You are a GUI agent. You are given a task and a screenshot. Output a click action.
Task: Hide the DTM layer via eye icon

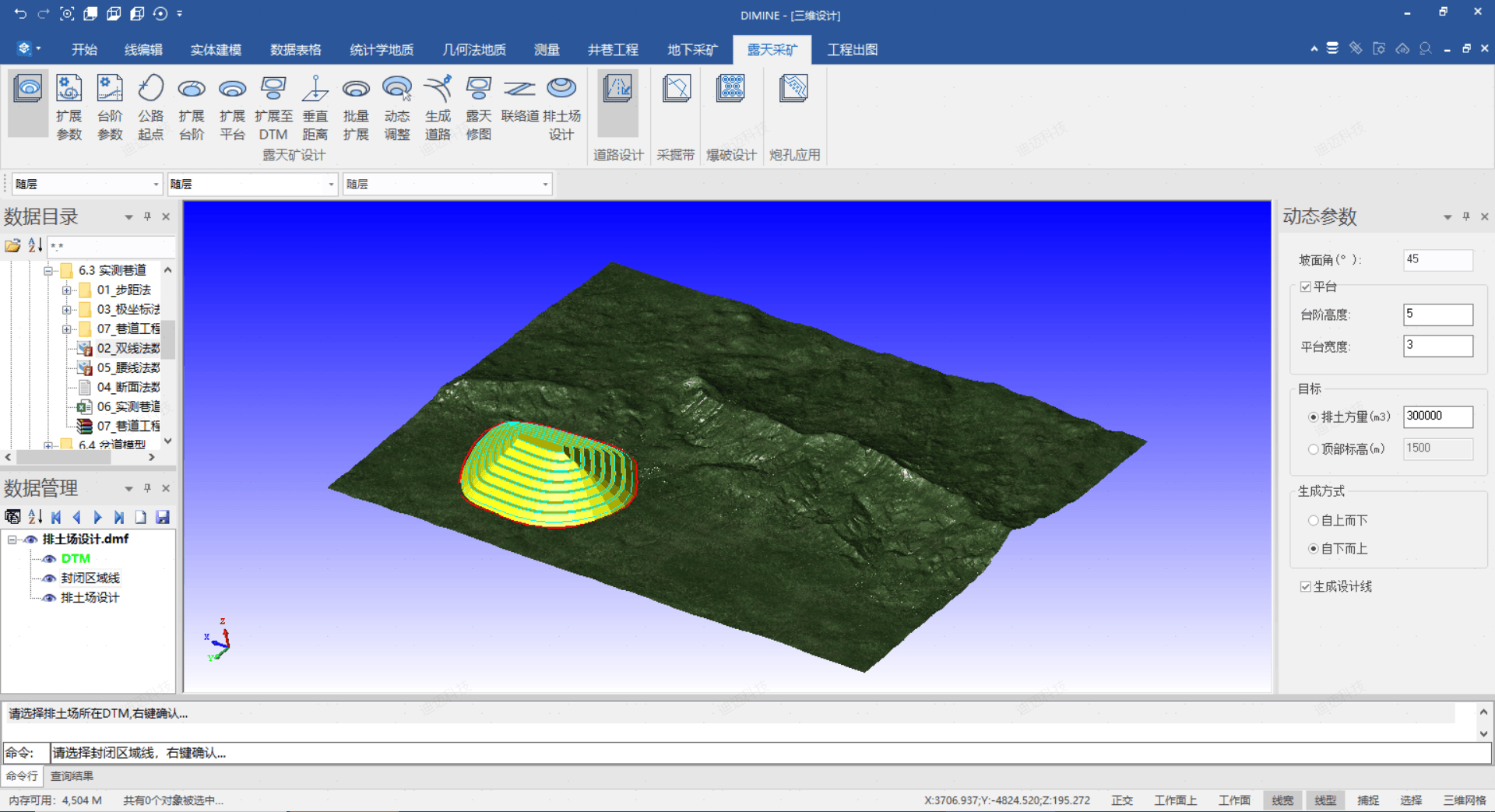click(49, 559)
